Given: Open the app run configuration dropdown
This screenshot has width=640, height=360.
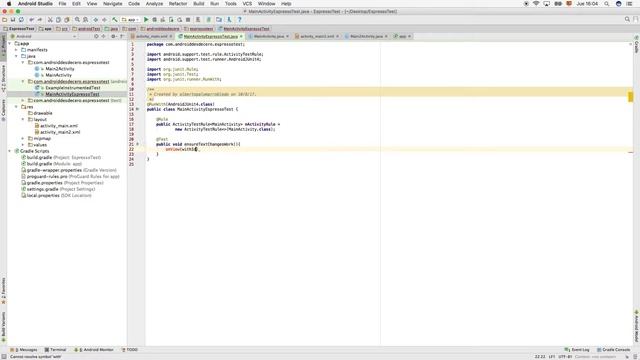Looking at the screenshot, I should (x=131, y=20).
